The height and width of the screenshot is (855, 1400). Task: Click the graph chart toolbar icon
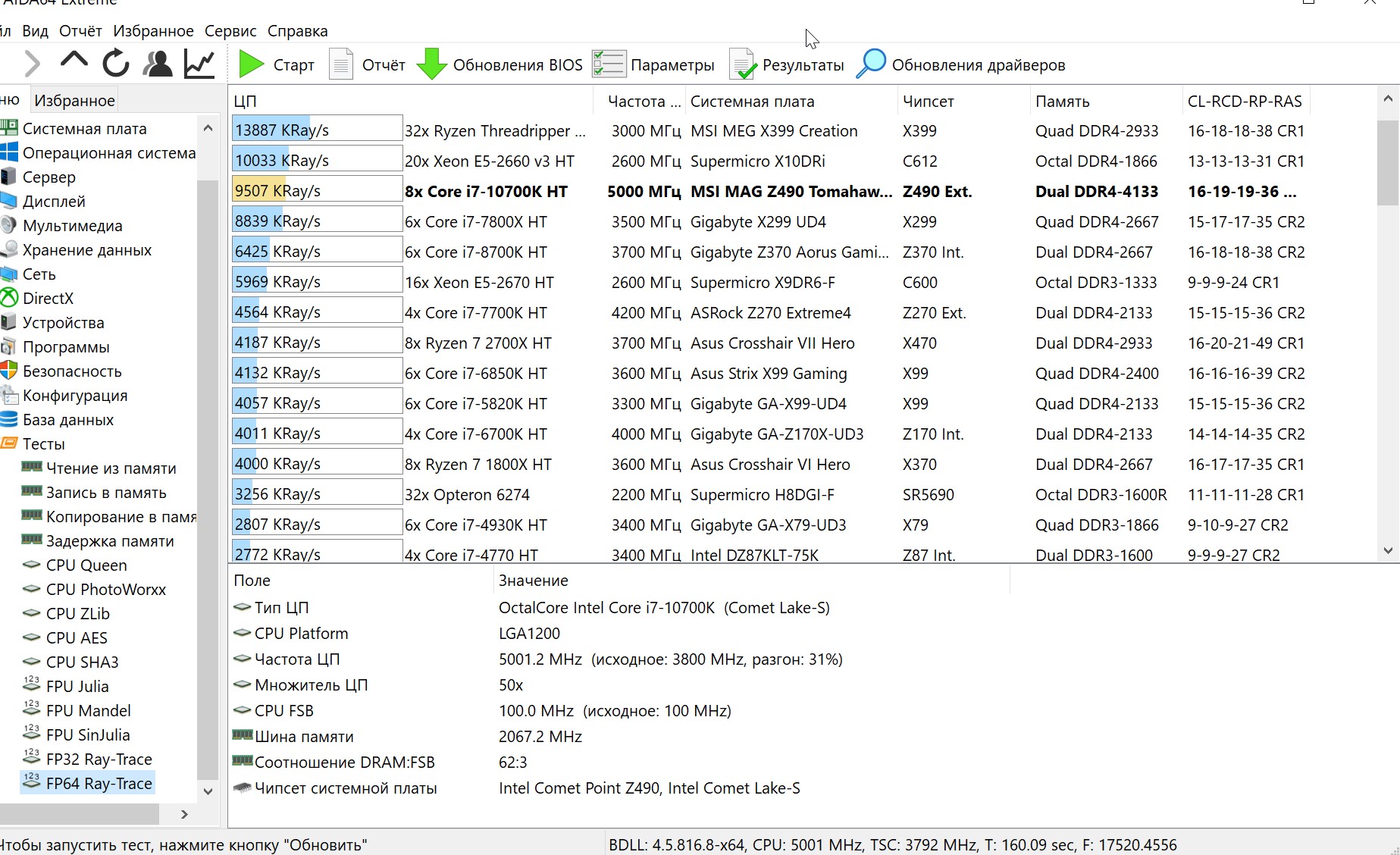coord(199,64)
